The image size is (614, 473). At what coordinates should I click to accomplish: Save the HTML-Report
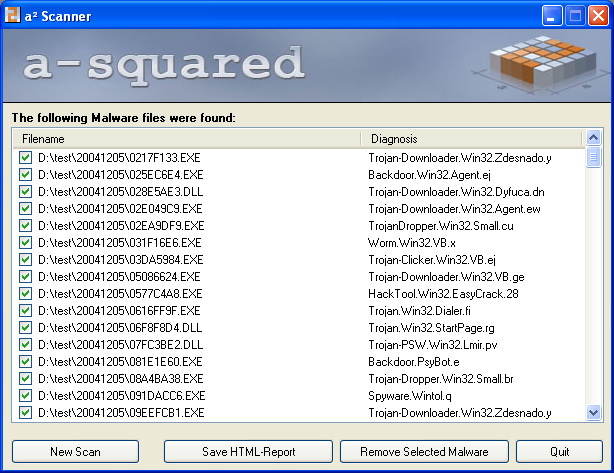pos(248,452)
